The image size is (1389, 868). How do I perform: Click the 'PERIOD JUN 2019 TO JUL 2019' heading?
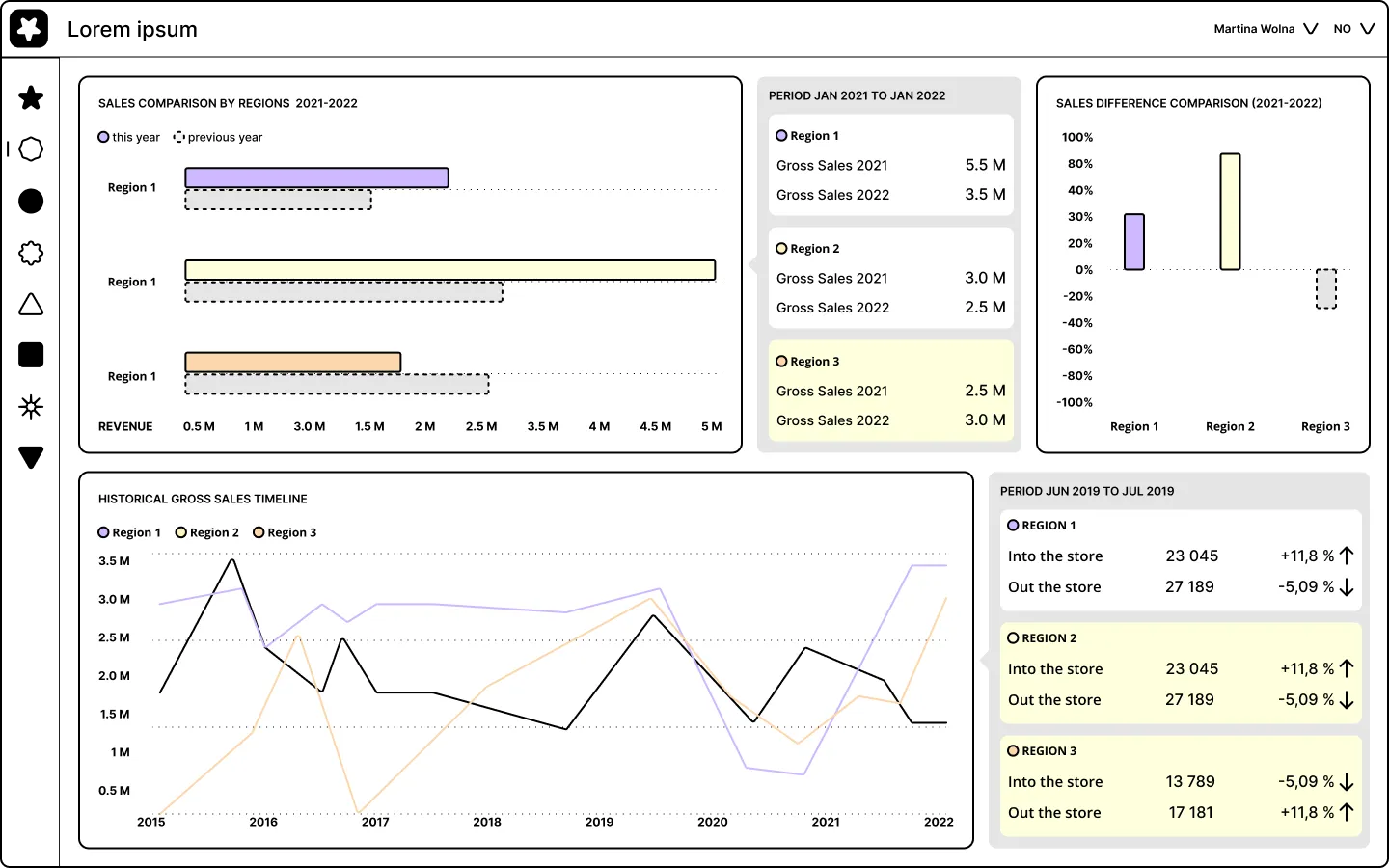click(1087, 491)
